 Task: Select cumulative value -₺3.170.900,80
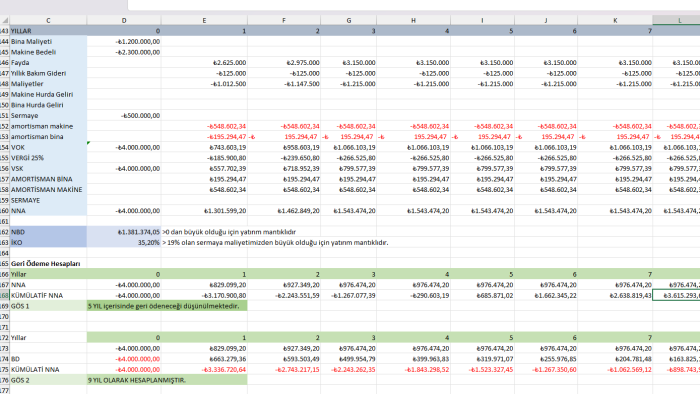tap(204, 295)
